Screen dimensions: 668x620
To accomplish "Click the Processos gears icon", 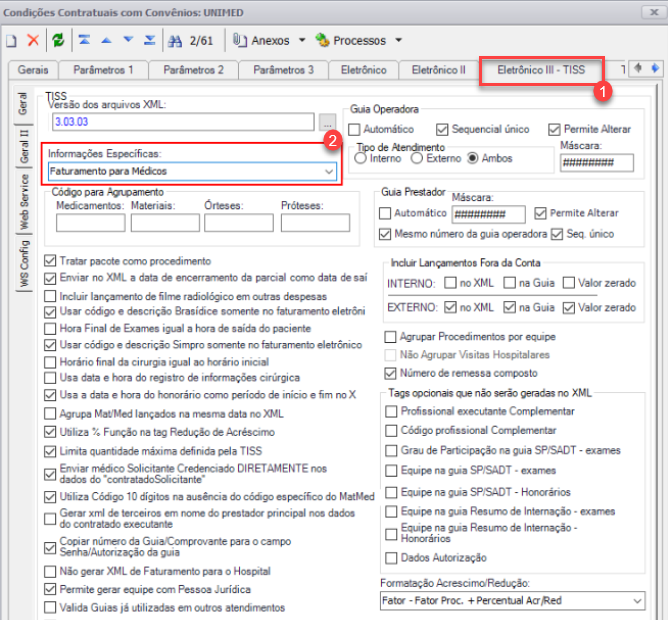I will (x=322, y=40).
